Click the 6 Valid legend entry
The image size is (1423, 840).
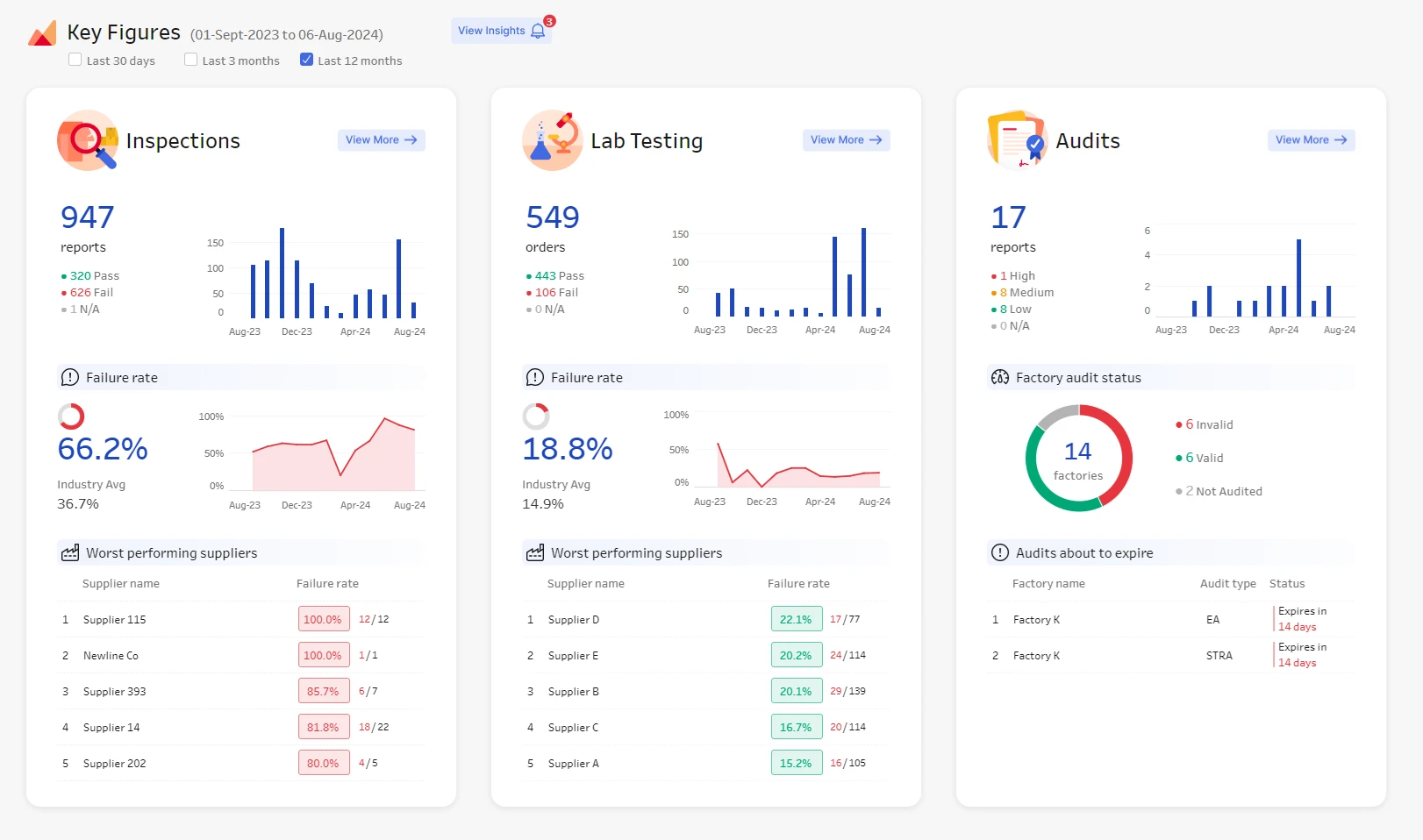point(1199,459)
